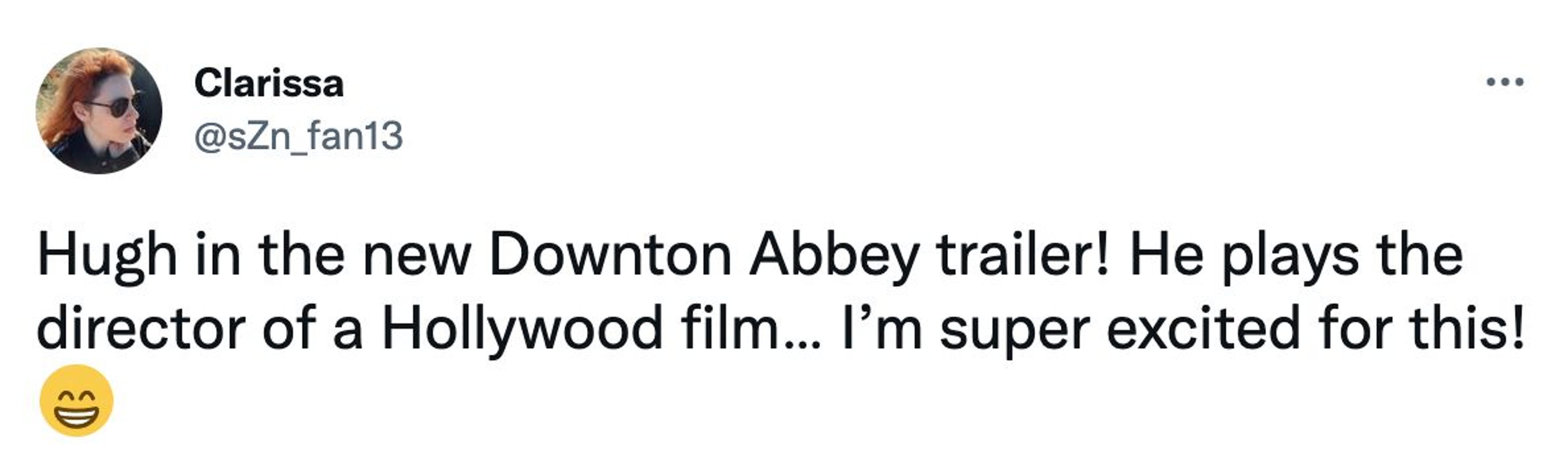The width and height of the screenshot is (1568, 462).
Task: Click the word "Downton" in the tweet
Action: 610,256
